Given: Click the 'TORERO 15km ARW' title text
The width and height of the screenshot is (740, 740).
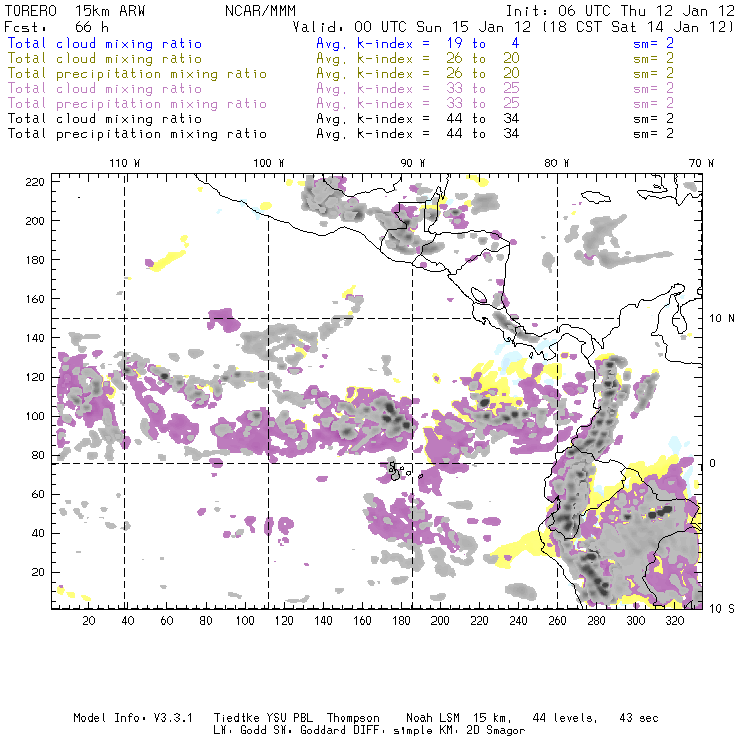Looking at the screenshot, I should 75,11.
